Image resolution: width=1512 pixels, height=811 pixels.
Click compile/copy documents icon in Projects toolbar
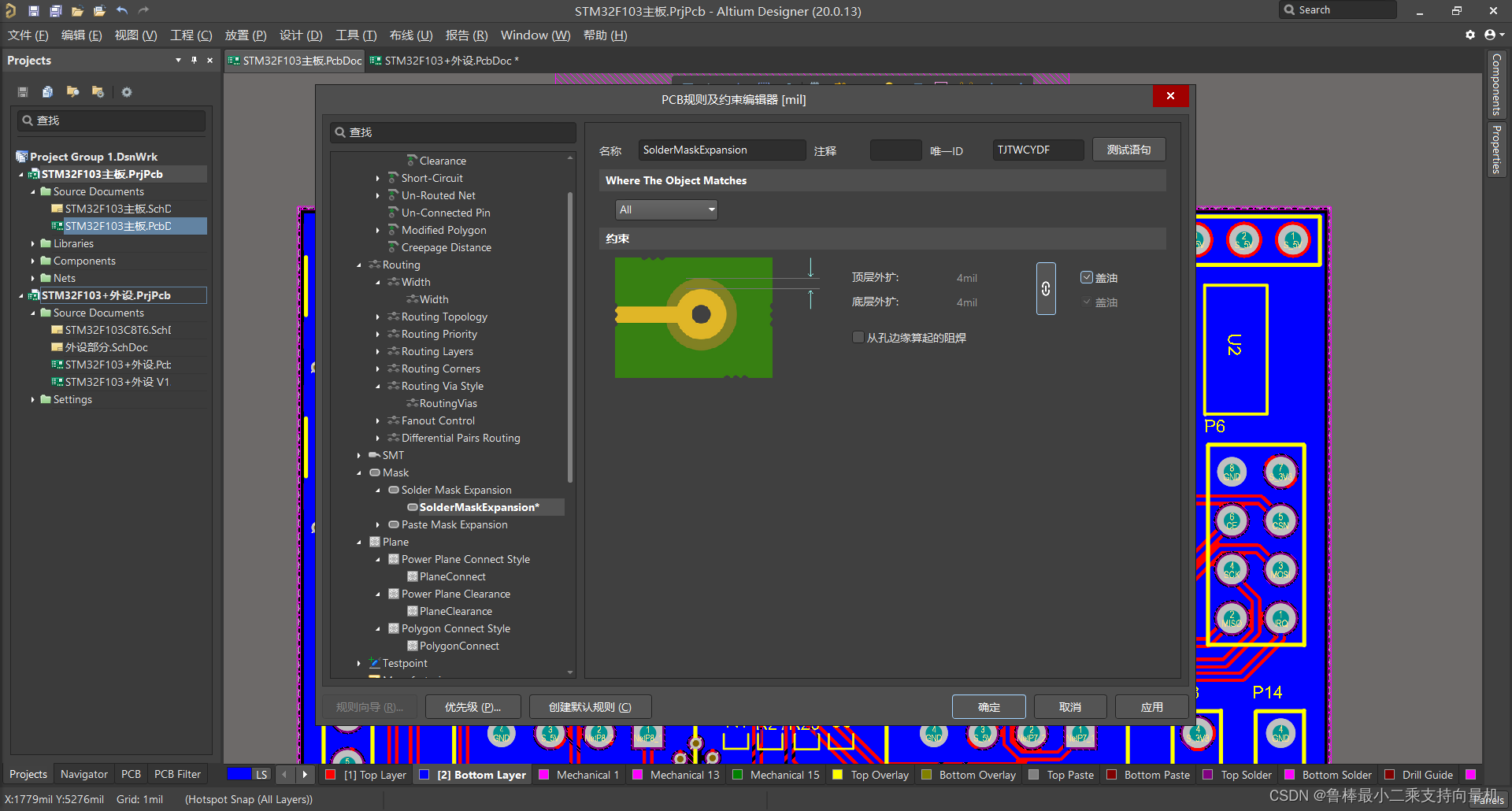pyautogui.click(x=47, y=92)
